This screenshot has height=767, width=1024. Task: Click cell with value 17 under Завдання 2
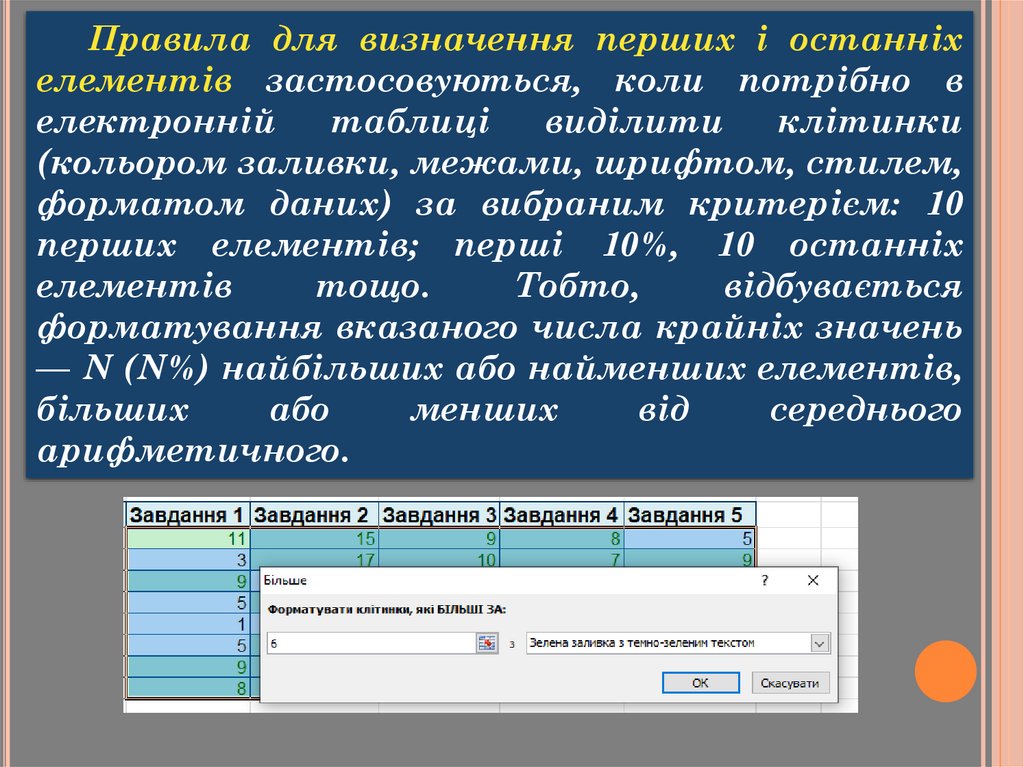(x=314, y=559)
